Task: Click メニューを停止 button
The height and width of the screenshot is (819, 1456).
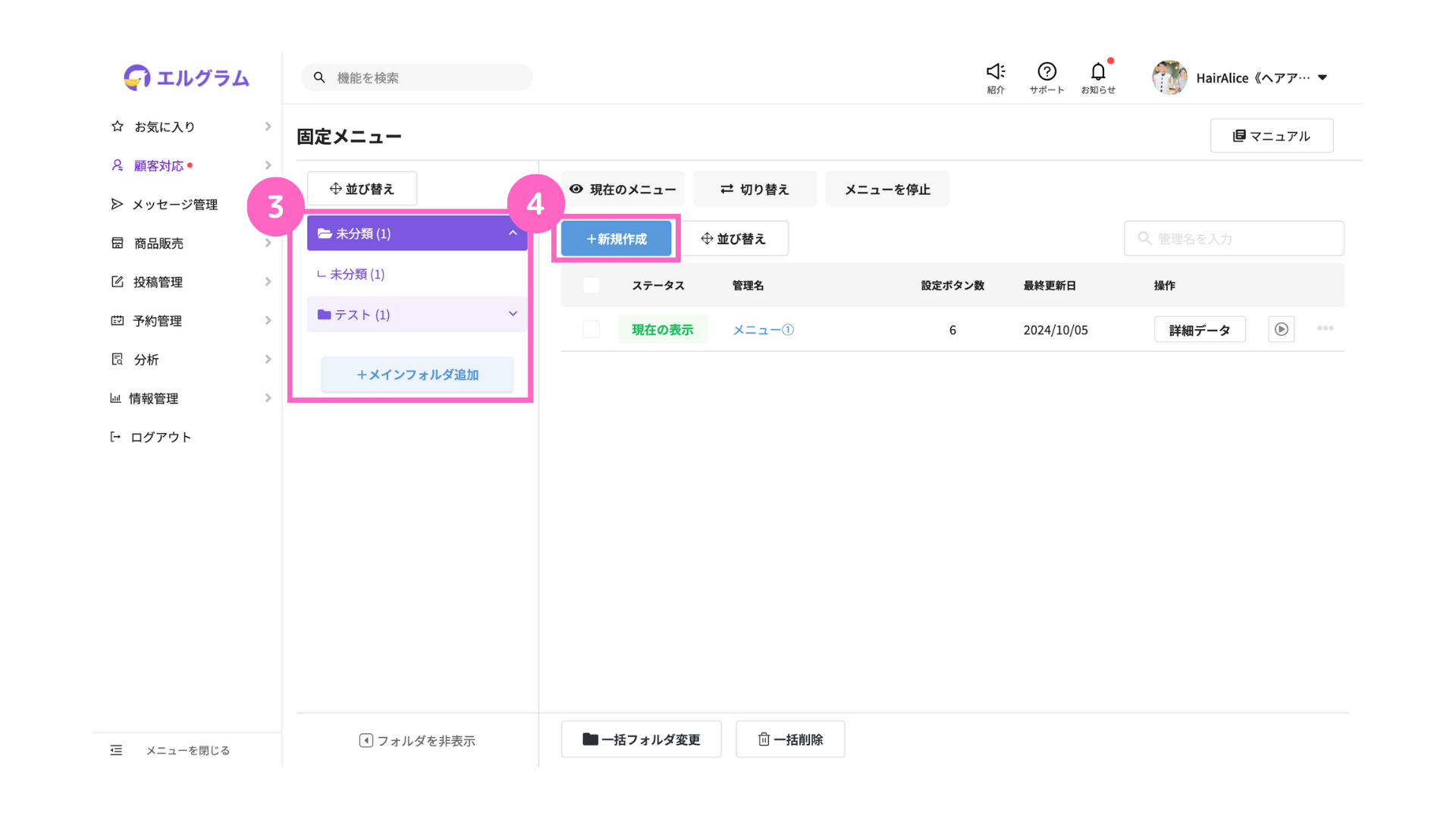Action: point(887,189)
